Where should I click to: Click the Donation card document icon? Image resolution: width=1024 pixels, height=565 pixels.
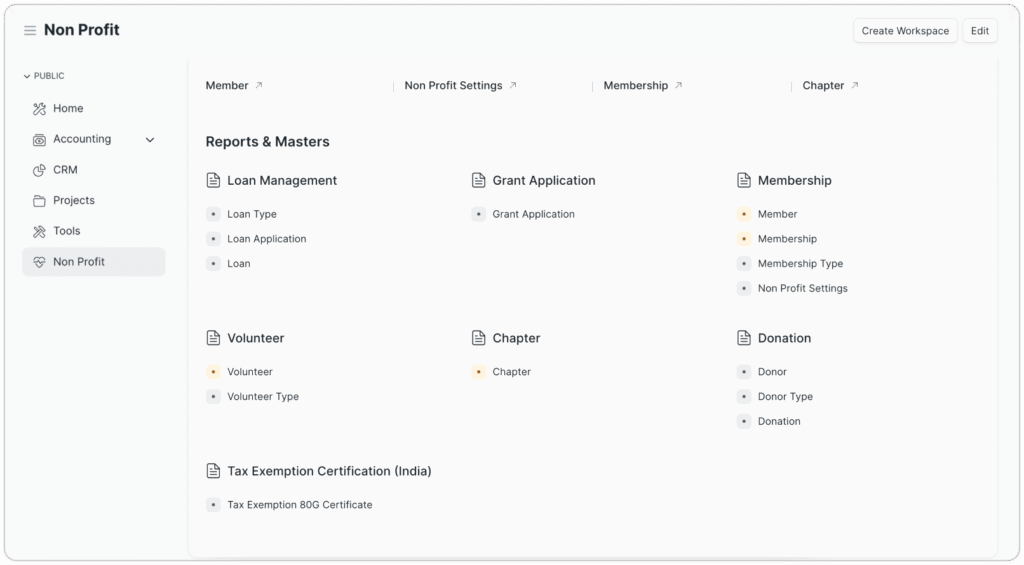tap(744, 338)
